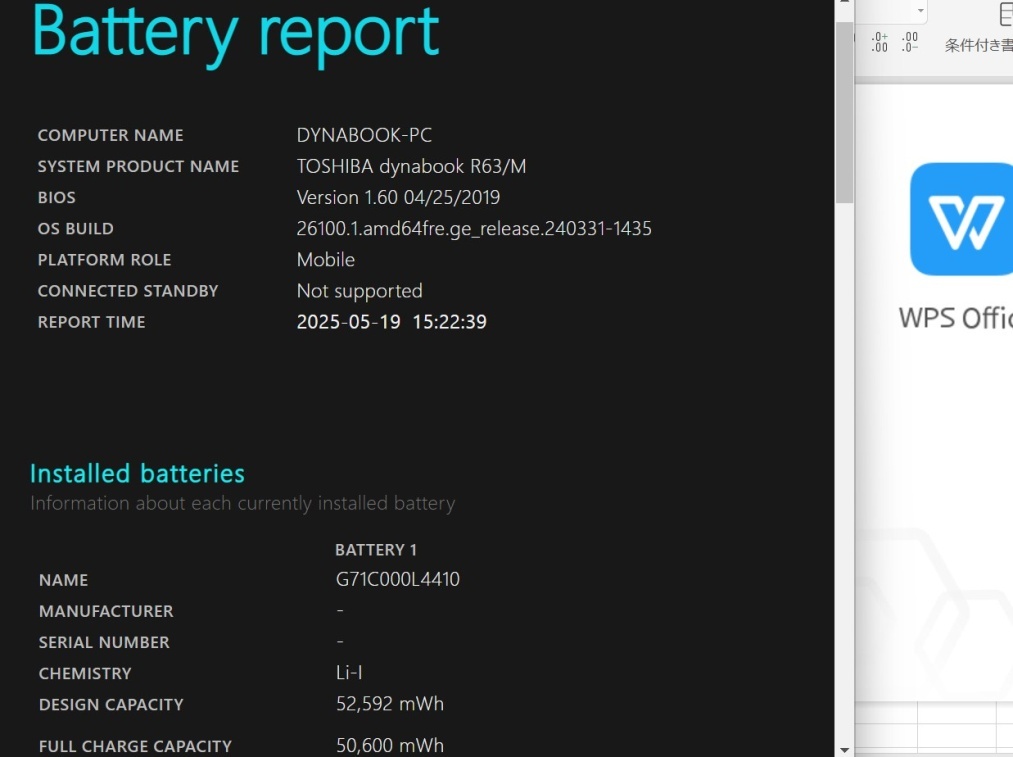
Task: Click the BATTERY 1 column header
Action: [376, 550]
